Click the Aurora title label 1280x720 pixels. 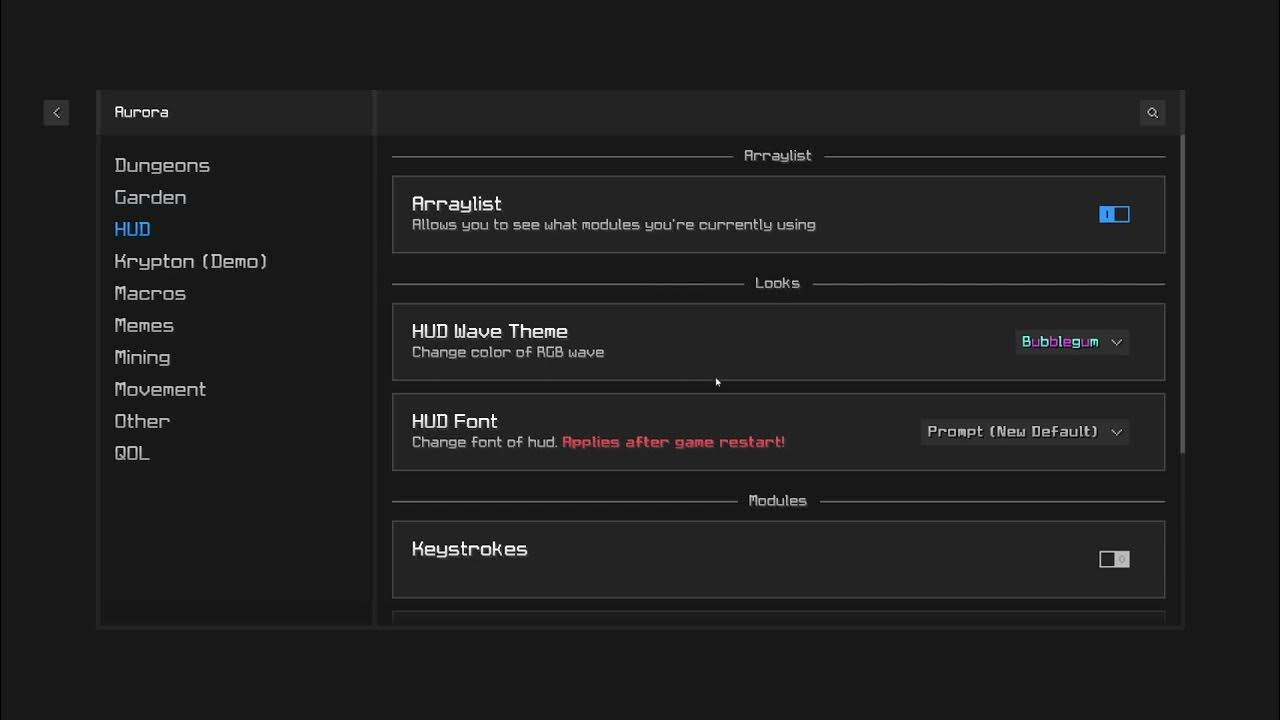141,113
